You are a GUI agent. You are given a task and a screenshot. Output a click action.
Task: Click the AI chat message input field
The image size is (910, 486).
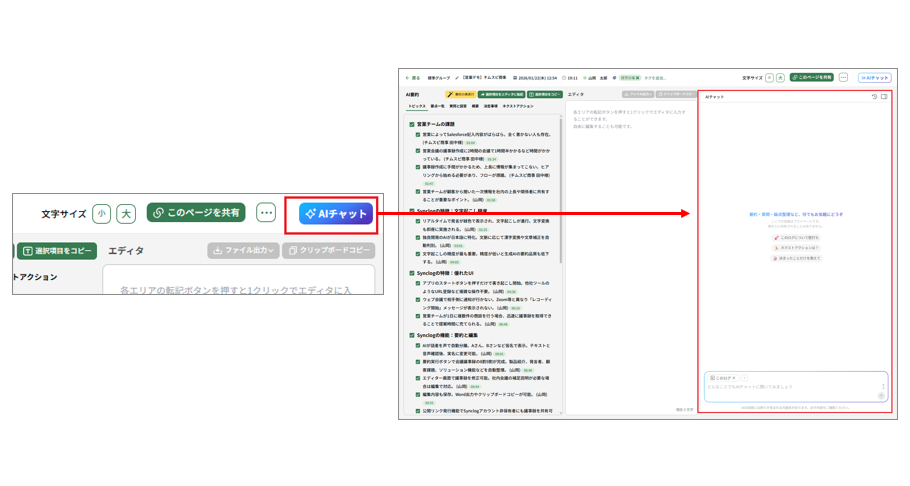[x=792, y=387]
